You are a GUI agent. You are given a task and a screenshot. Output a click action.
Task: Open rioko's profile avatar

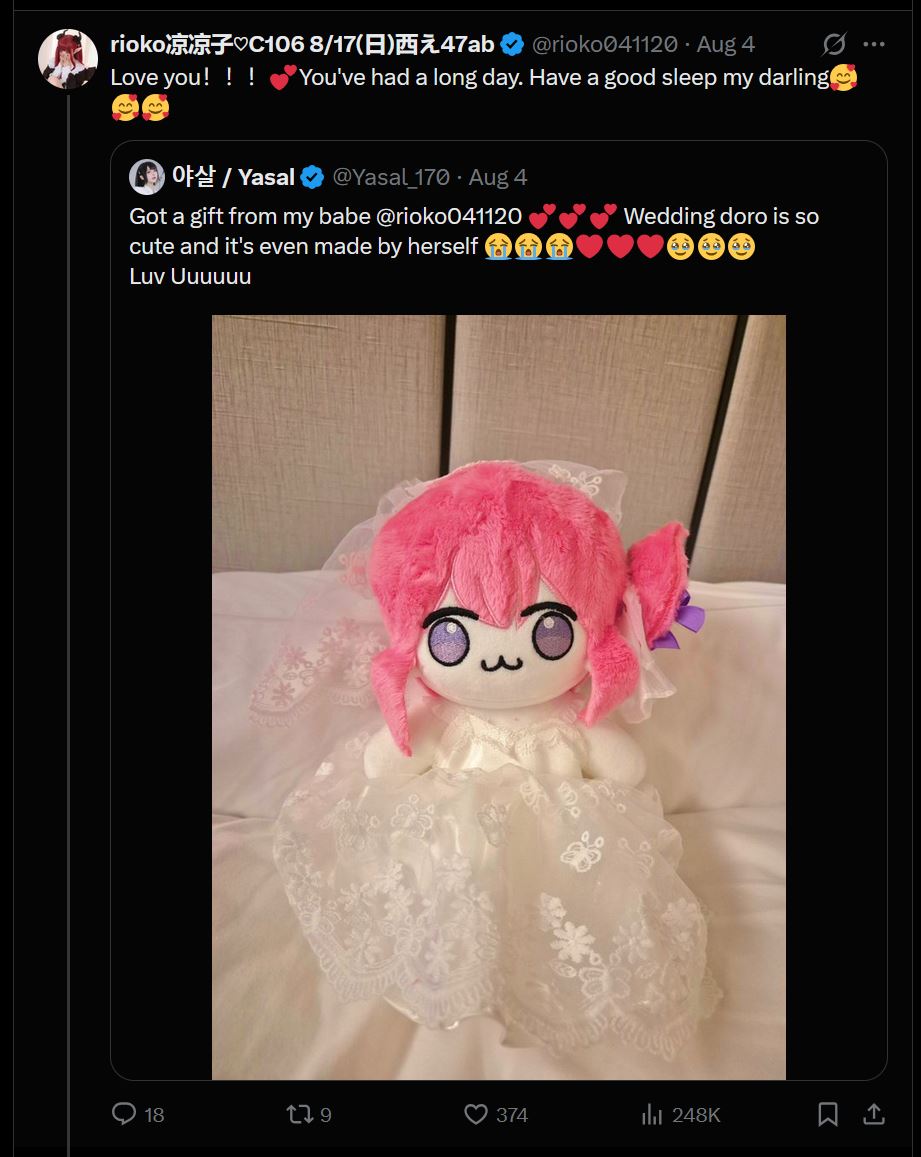pos(68,59)
